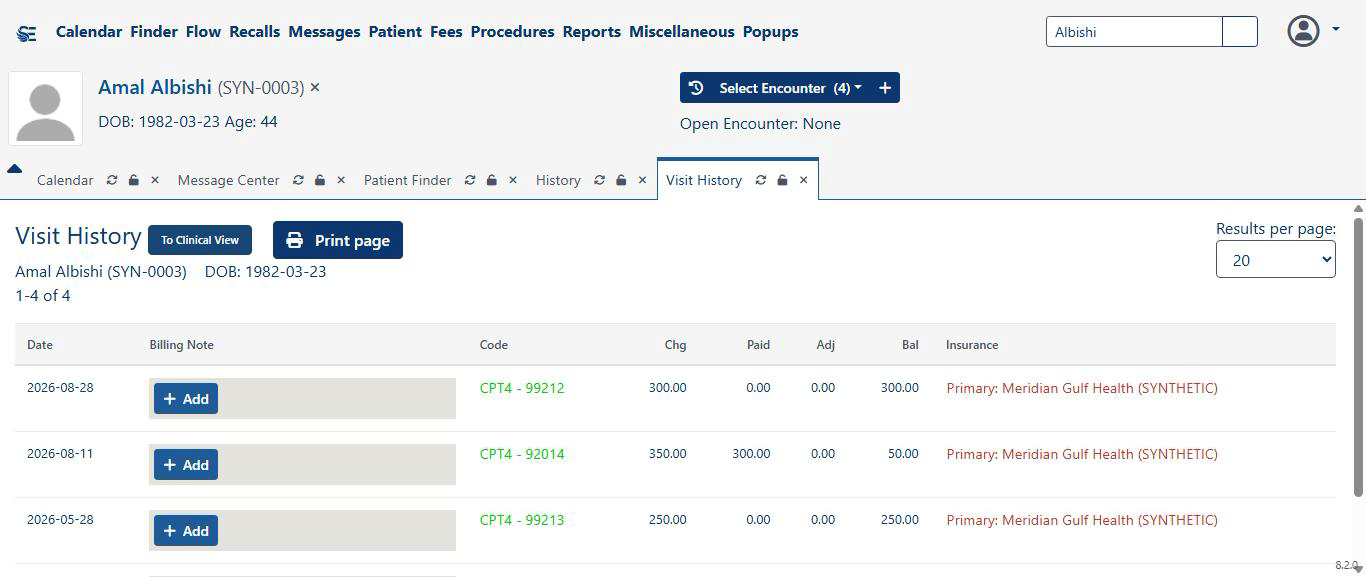Click the search button next to Albishi field
1366x577 pixels.
point(1240,32)
